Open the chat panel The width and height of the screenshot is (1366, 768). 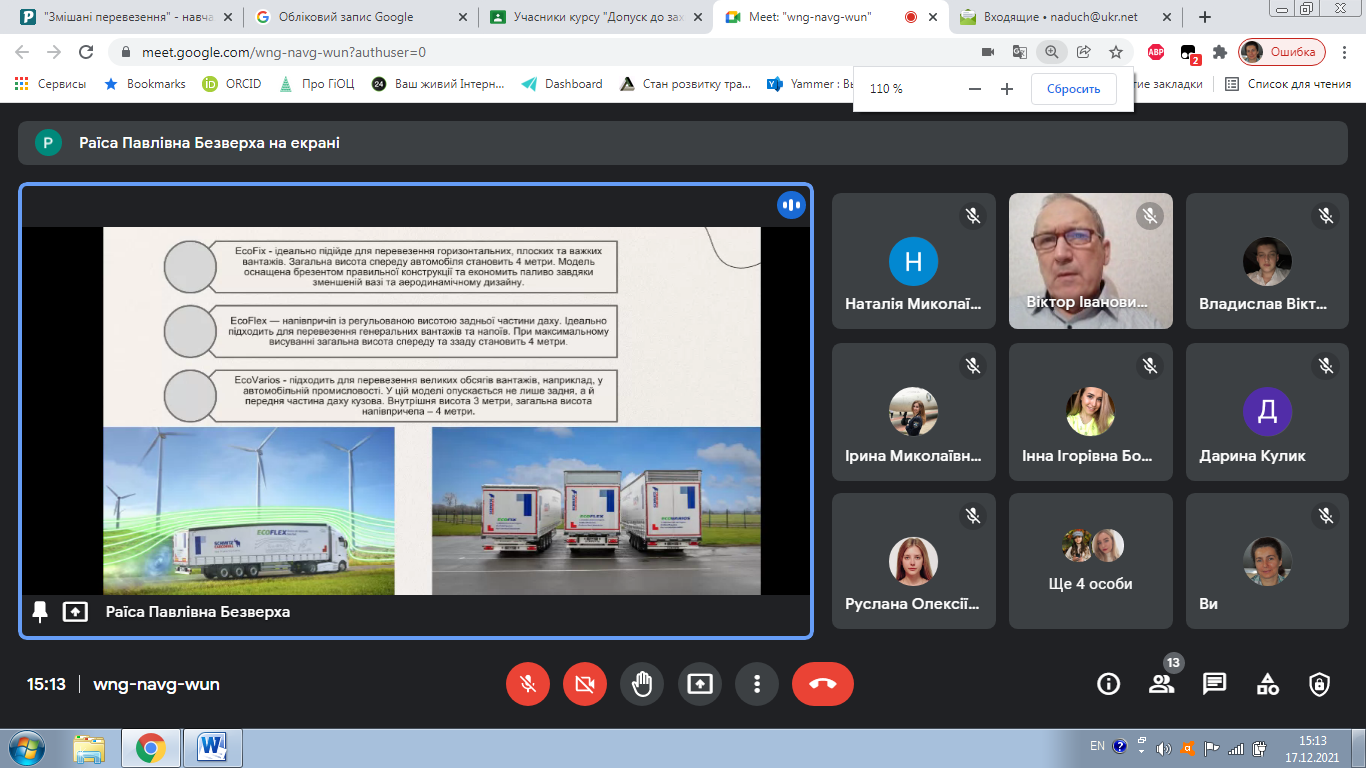(x=1214, y=684)
